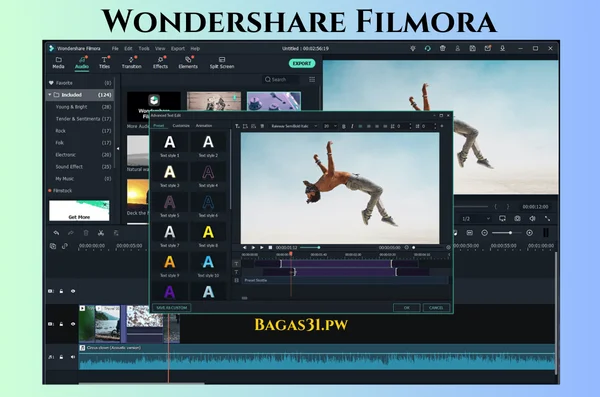Select the Preset tab in Advanced Text Edit
This screenshot has width=600, height=397.
158,126
